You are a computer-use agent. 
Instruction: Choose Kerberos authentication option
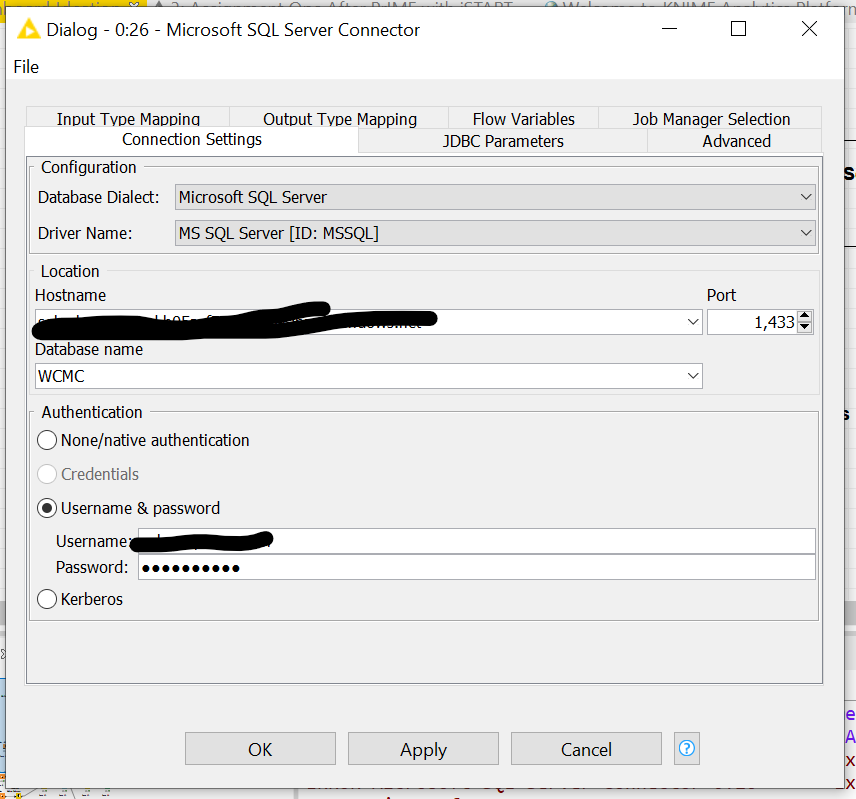point(47,599)
